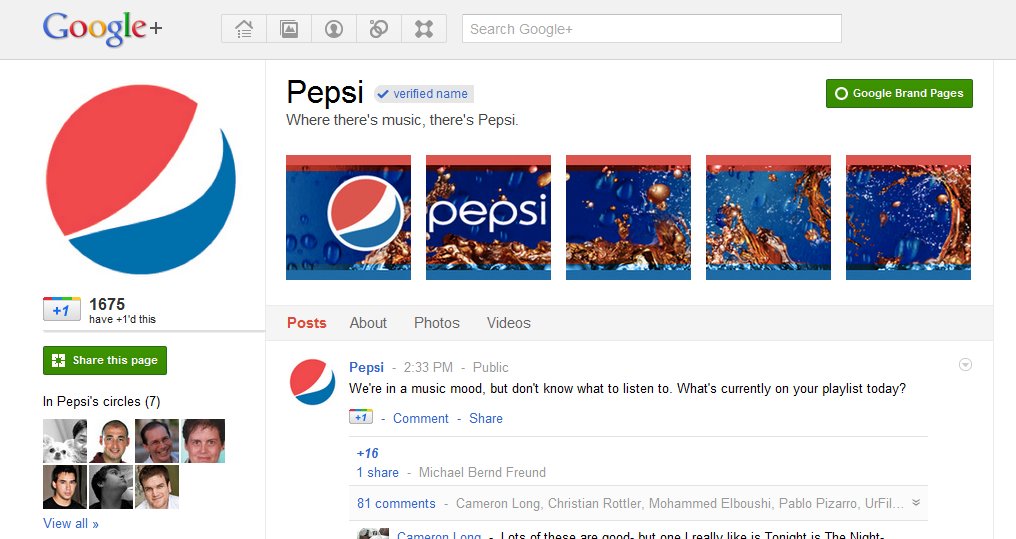Screen dimensions: 1016x539
Task: Click the Google Brand Pages button
Action: (899, 93)
